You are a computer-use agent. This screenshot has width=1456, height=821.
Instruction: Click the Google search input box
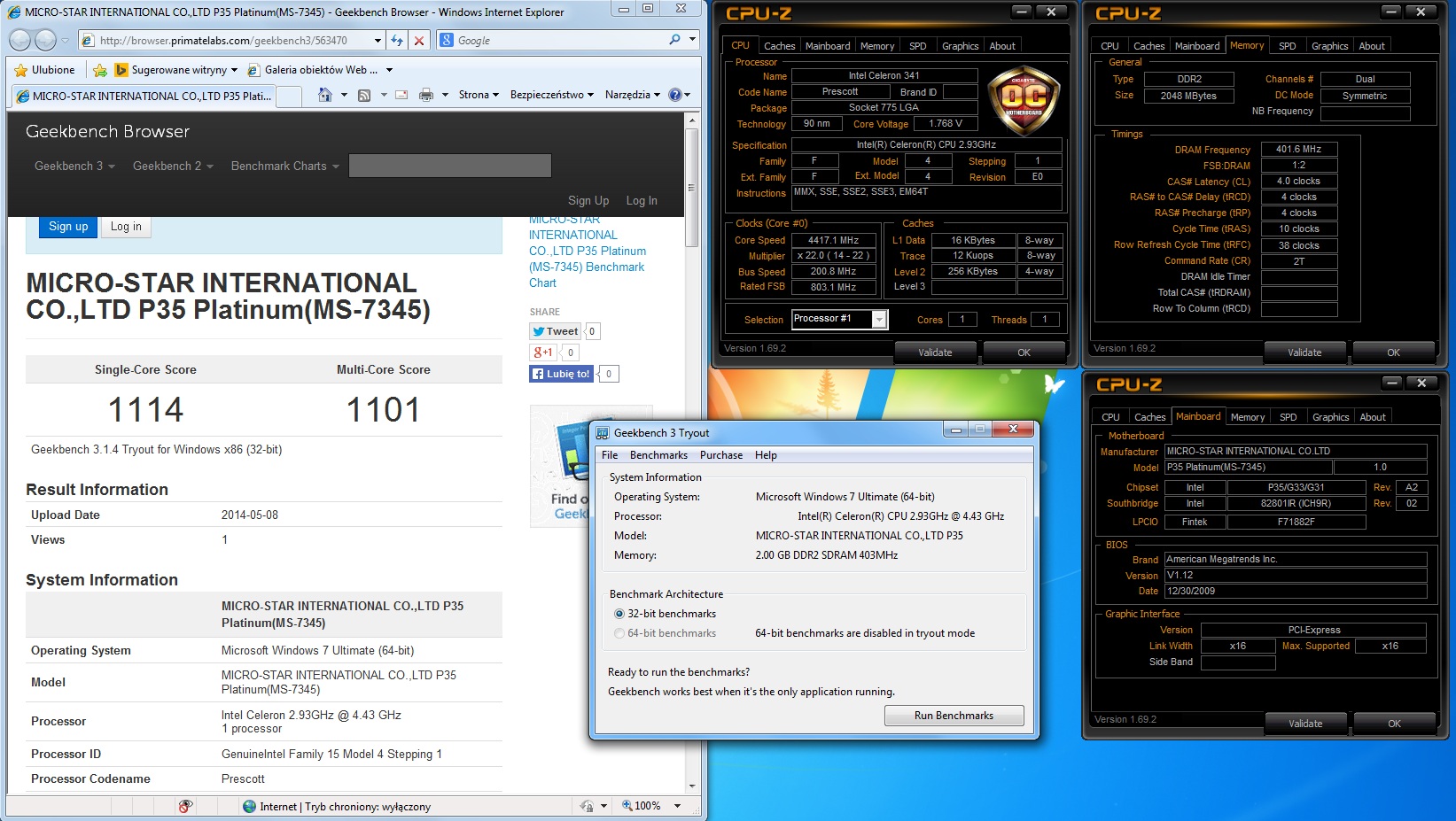560,40
